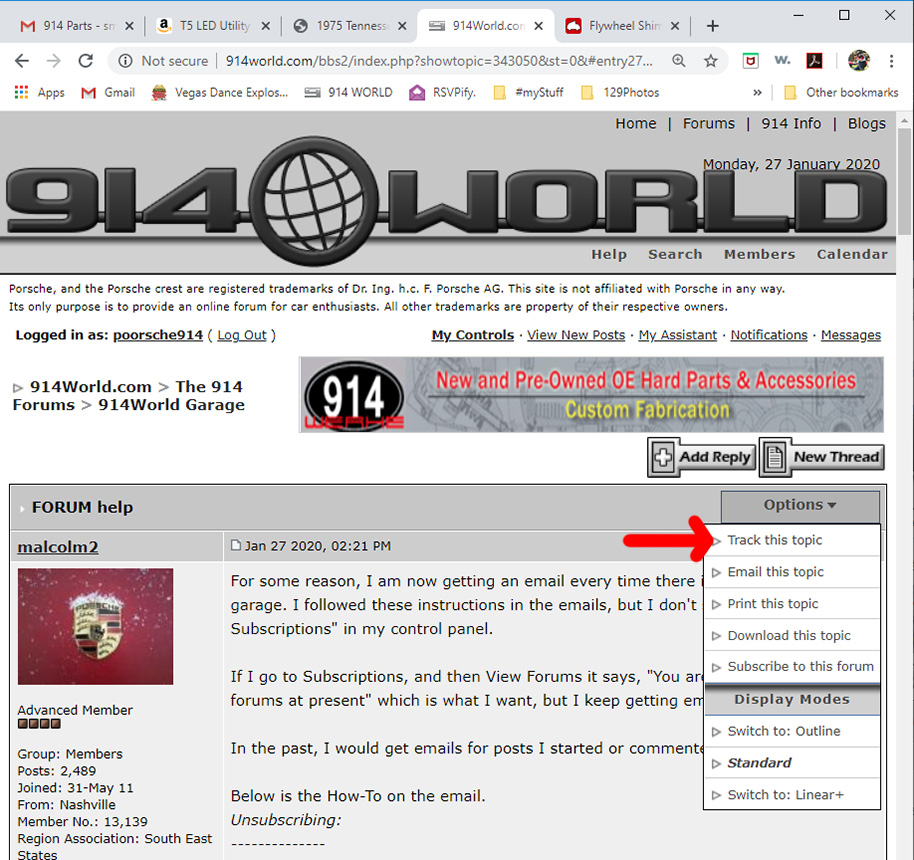This screenshot has height=860, width=914.
Task: Select the Standard display mode
Action: tap(792, 763)
